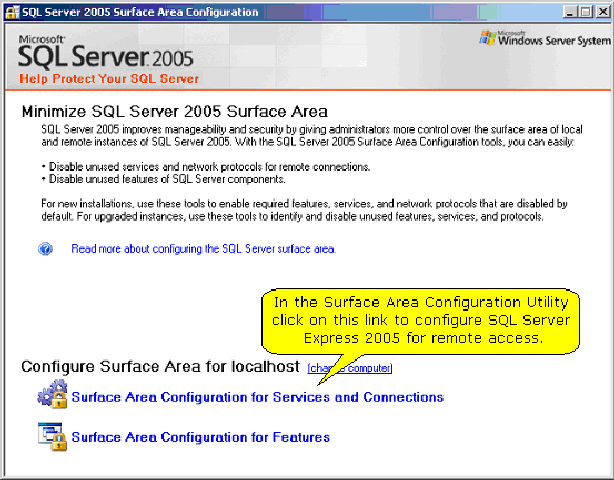Click the change computer link
The height and width of the screenshot is (480, 614).
pos(350,368)
